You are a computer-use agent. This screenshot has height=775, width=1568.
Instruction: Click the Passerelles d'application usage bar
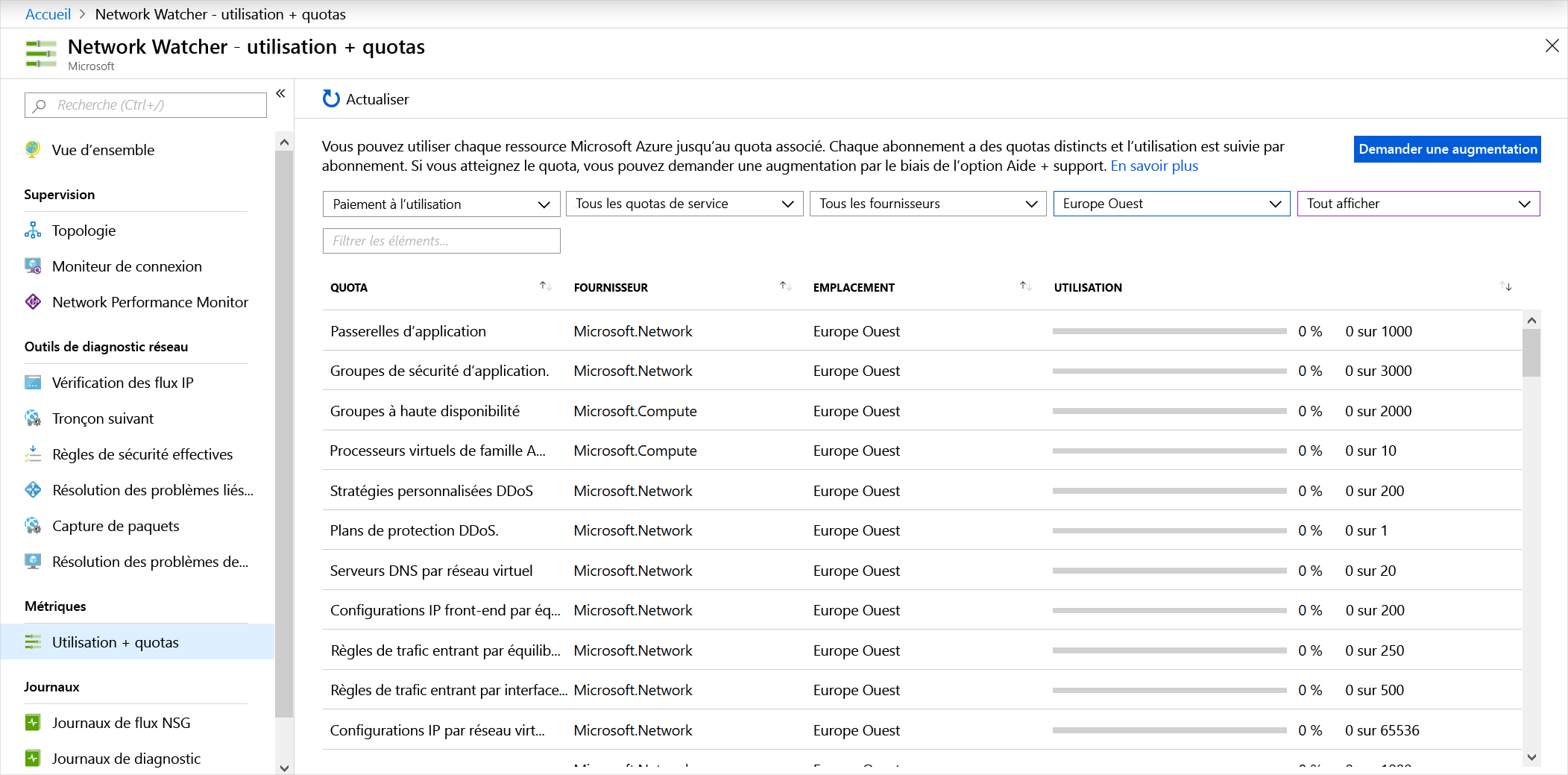1169,331
